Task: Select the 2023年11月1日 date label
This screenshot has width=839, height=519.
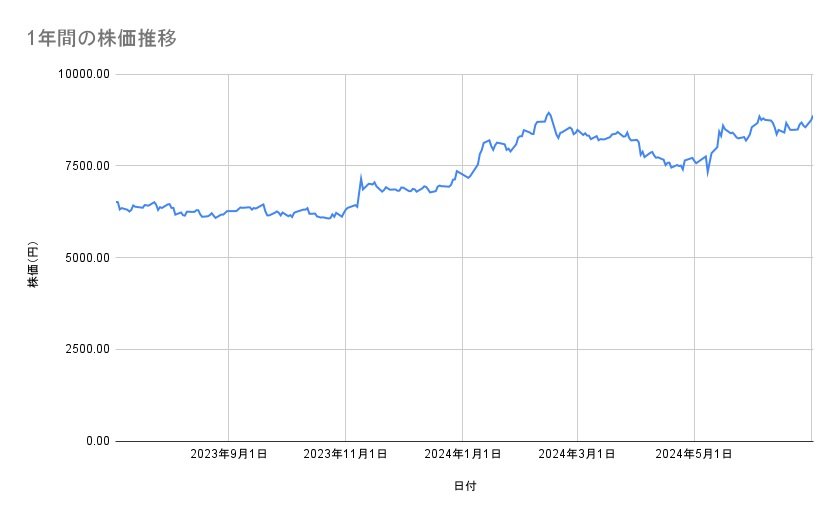Action: point(345,454)
